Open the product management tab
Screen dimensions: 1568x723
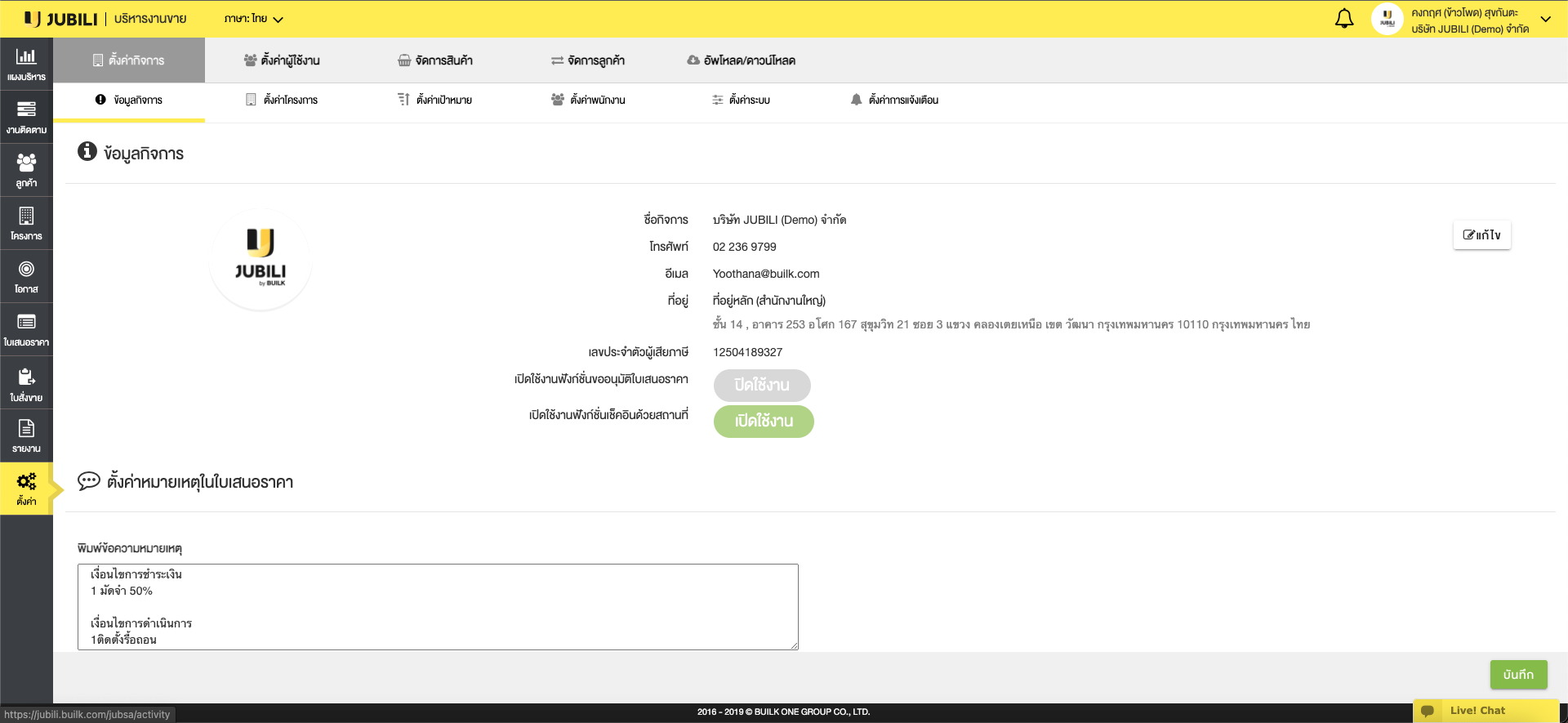[x=434, y=60]
